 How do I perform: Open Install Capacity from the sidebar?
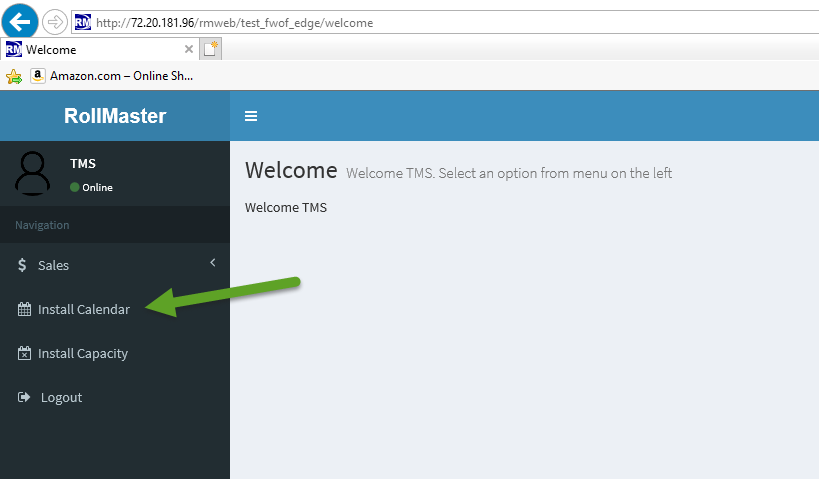[x=115, y=354]
